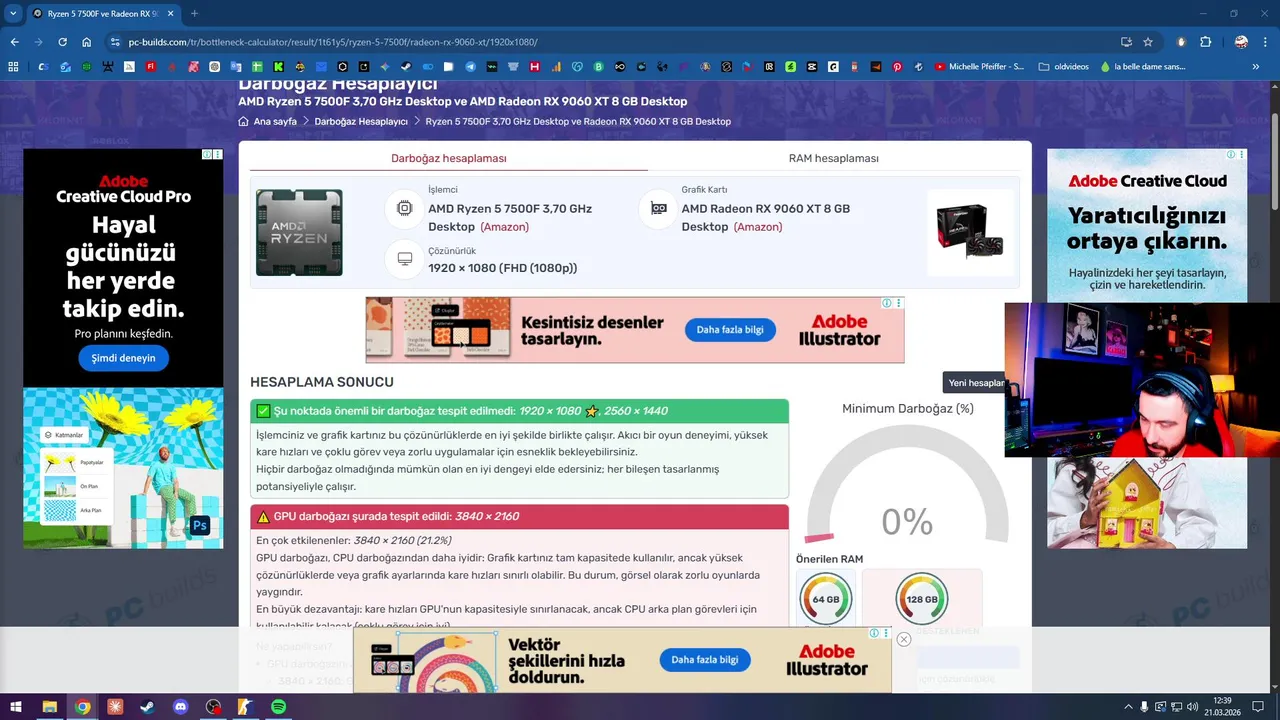Click the star icon between resolutions
This screenshot has width=1280, height=720.
tap(592, 411)
